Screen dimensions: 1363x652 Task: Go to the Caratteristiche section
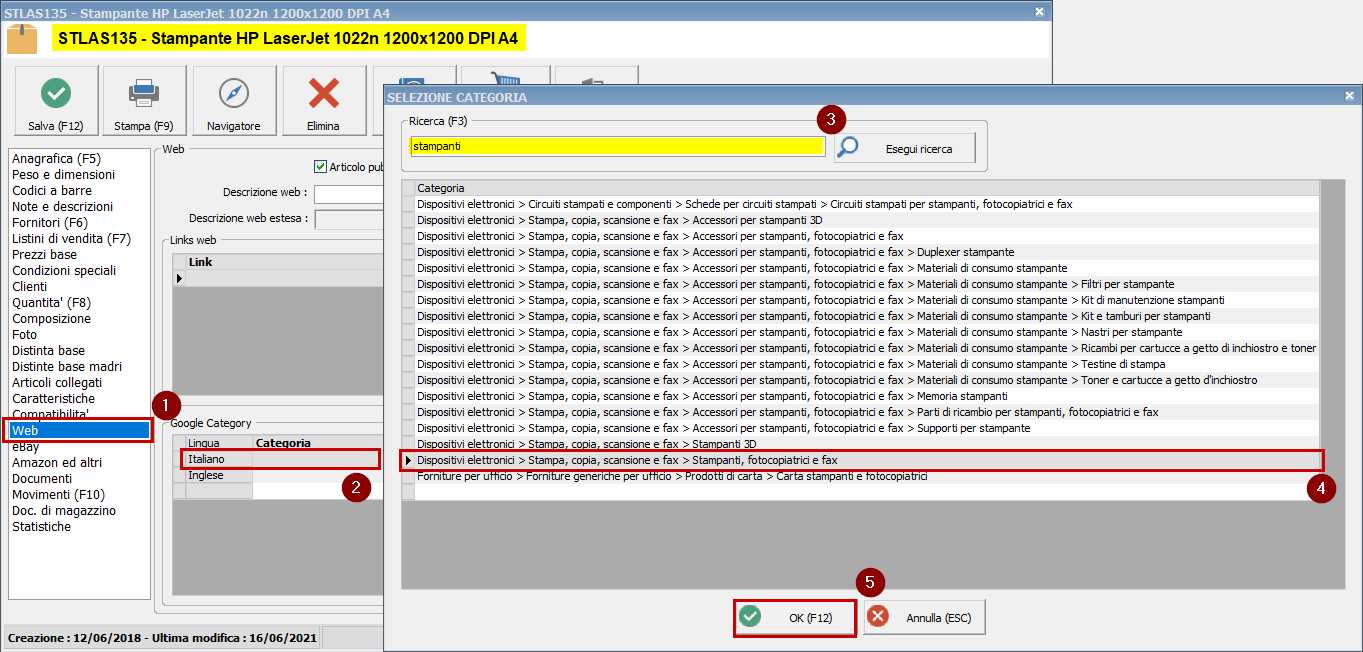pyautogui.click(x=54, y=399)
